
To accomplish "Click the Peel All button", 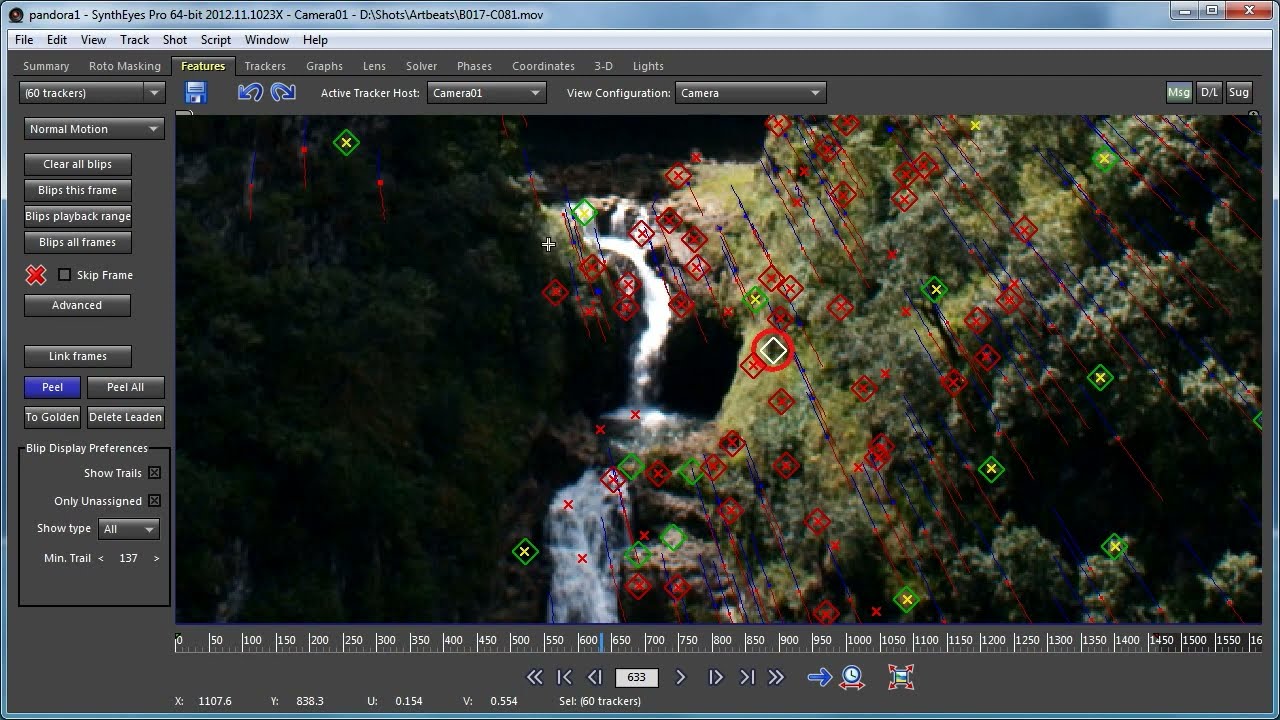I will coord(125,387).
